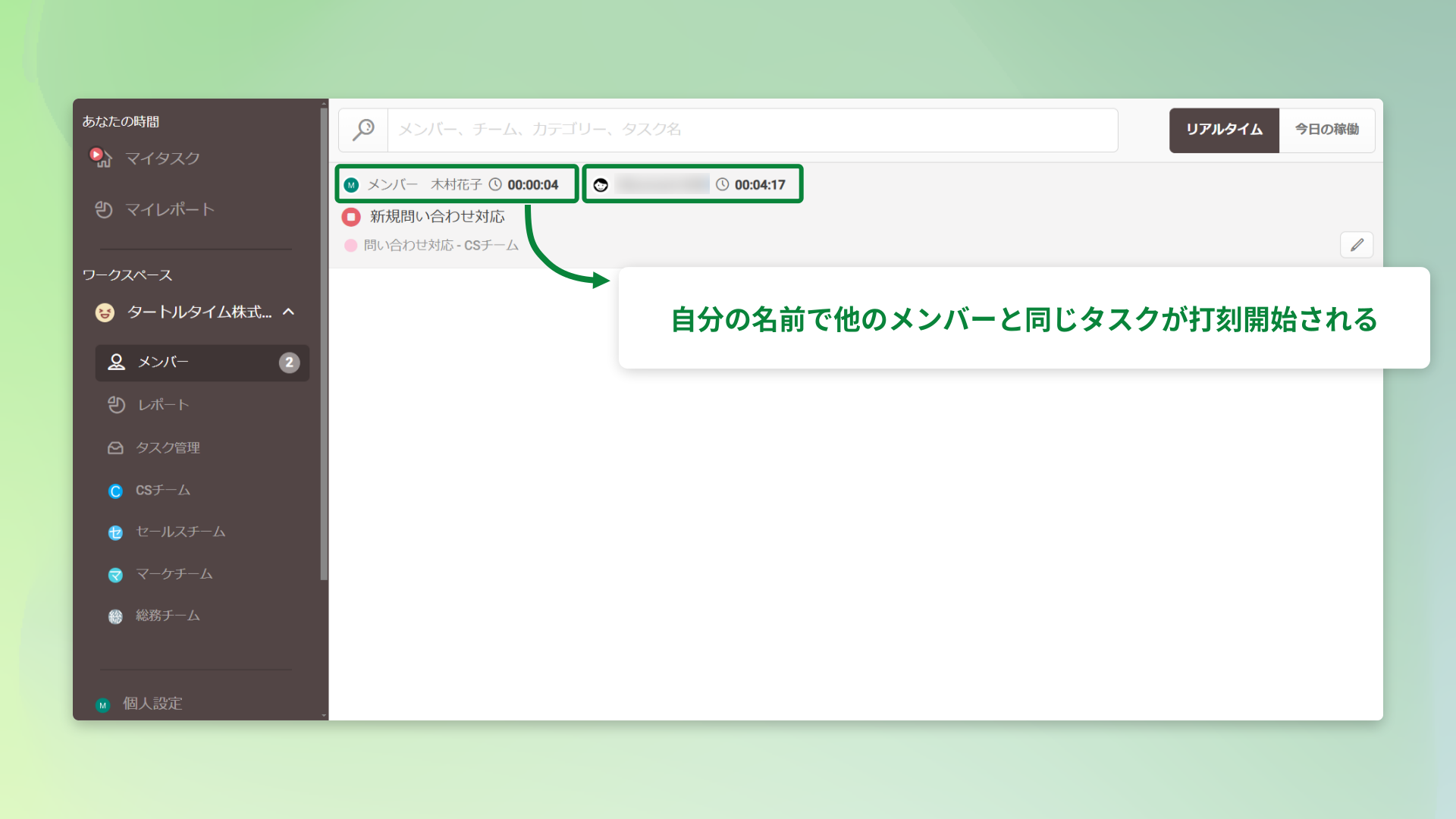Open the 総務チーム team page
The width and height of the screenshot is (1456, 819).
168,616
